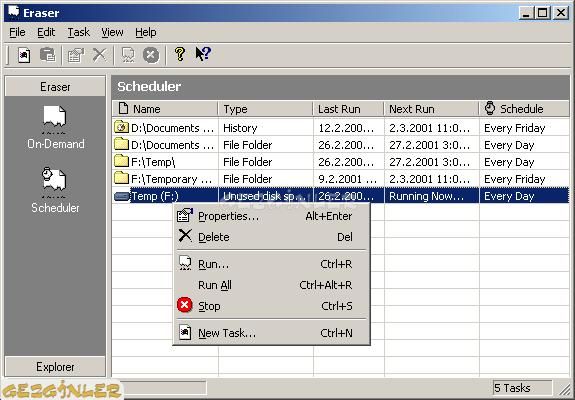Click the Stop toolbar icon
This screenshot has width=575, height=400.
click(151, 55)
